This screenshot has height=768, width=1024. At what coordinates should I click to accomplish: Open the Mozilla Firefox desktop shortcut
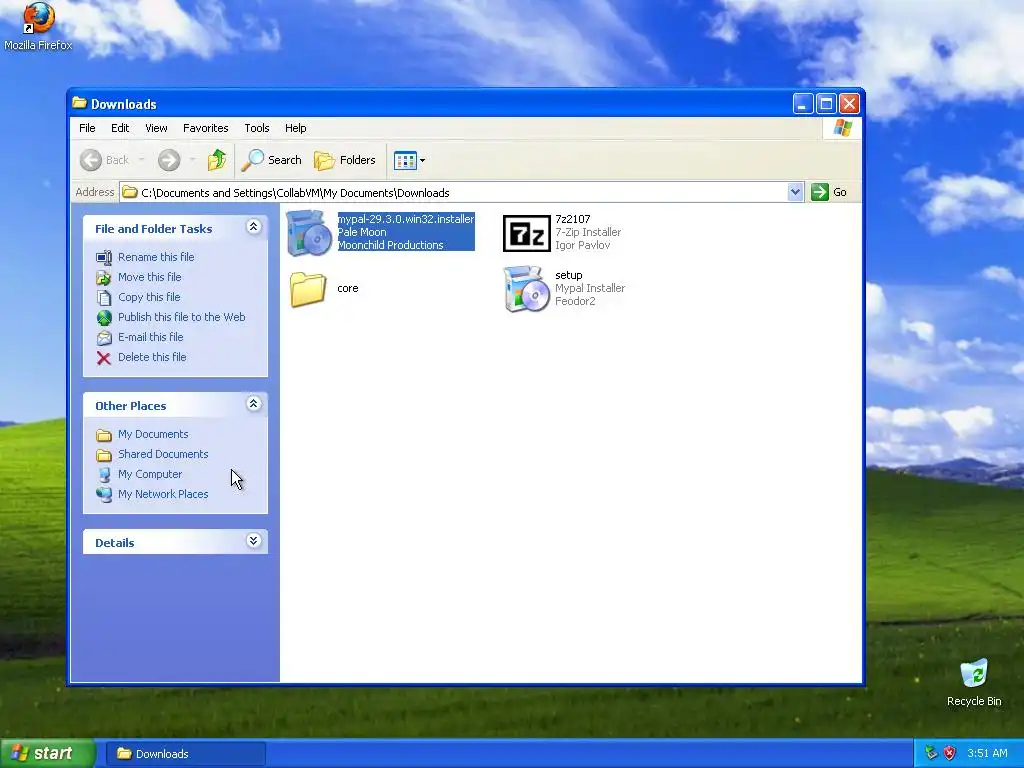pyautogui.click(x=38, y=26)
